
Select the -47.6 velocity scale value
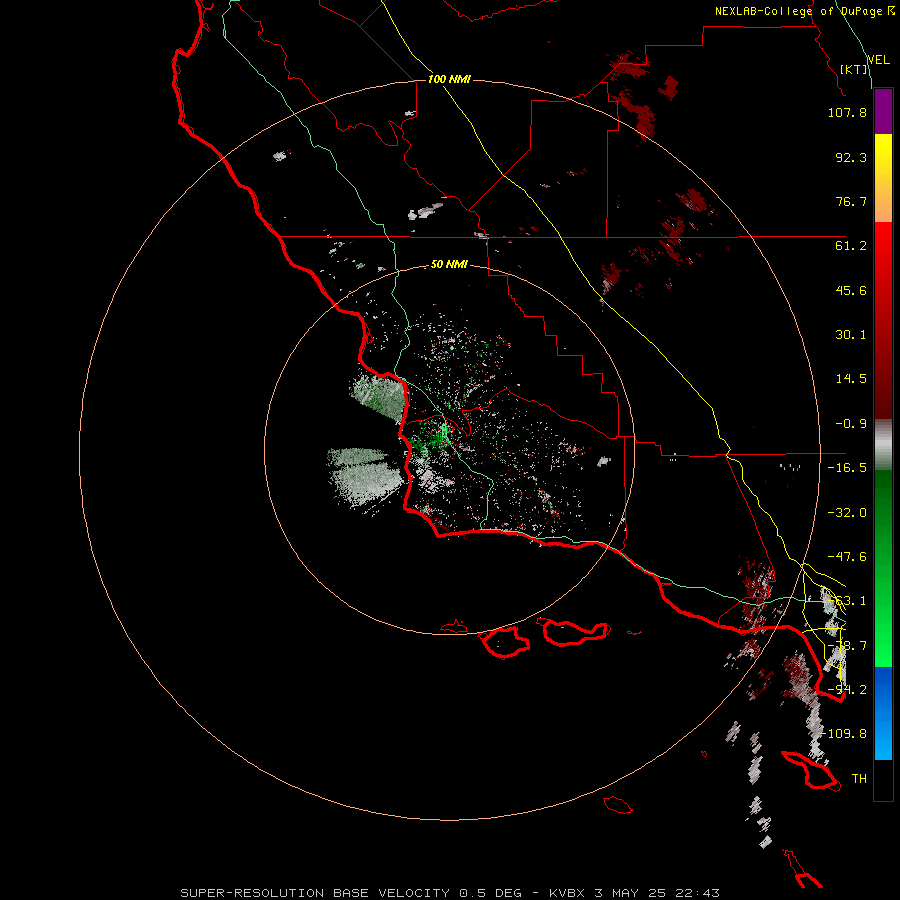pyautogui.click(x=847, y=557)
